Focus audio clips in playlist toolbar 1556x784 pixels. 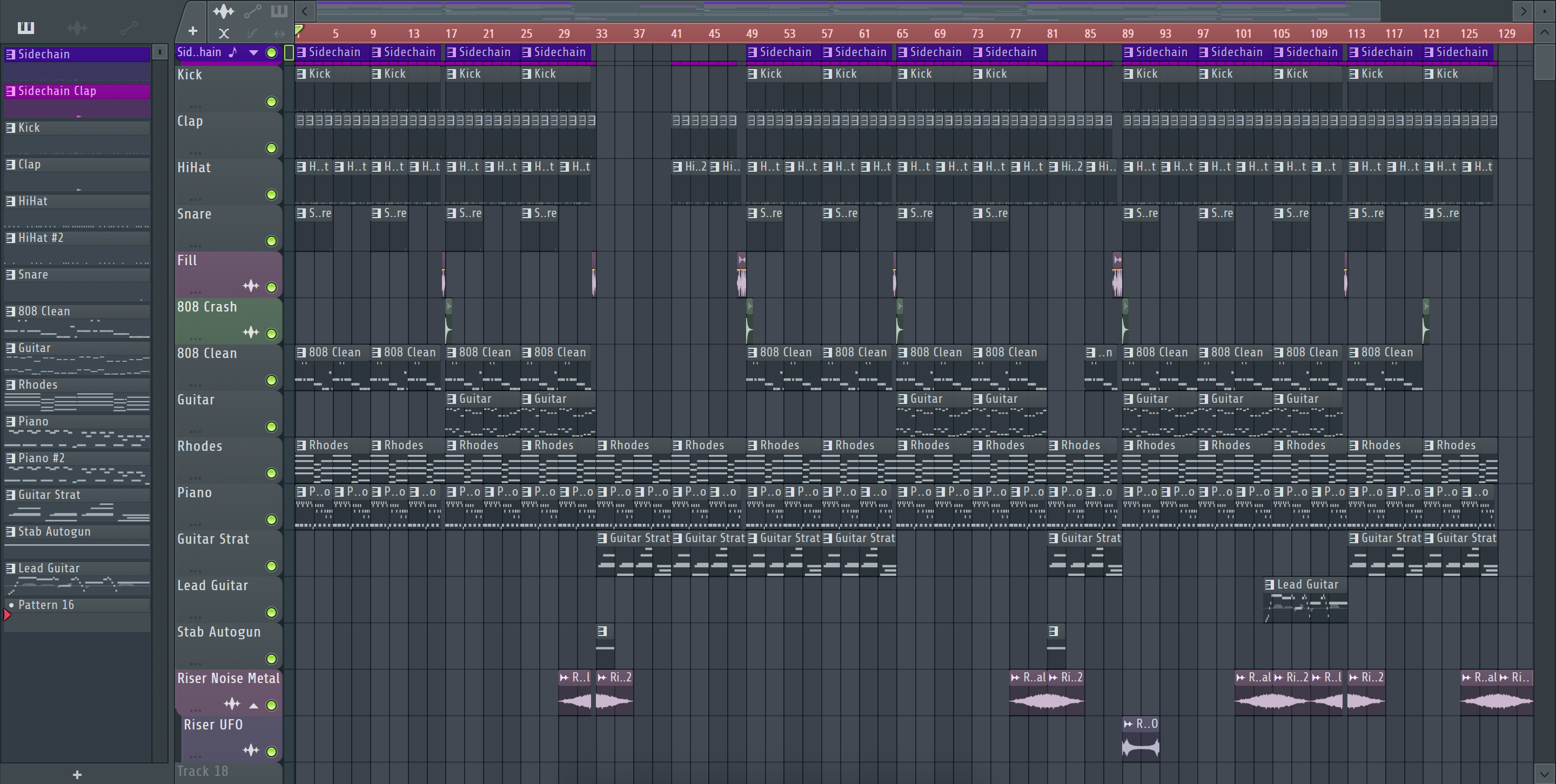pos(224,11)
